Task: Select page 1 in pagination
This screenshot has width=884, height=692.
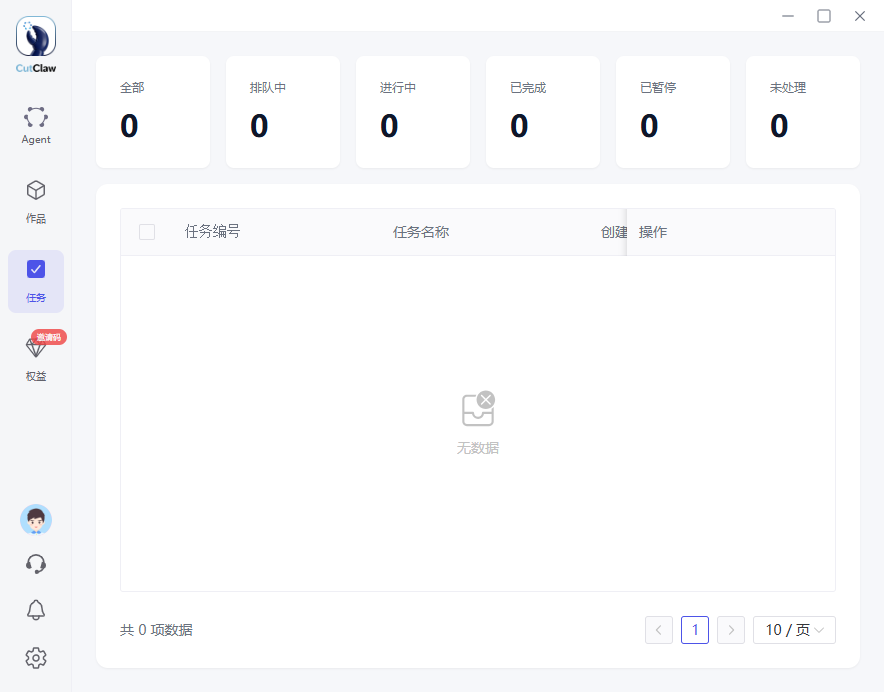Action: coord(695,630)
